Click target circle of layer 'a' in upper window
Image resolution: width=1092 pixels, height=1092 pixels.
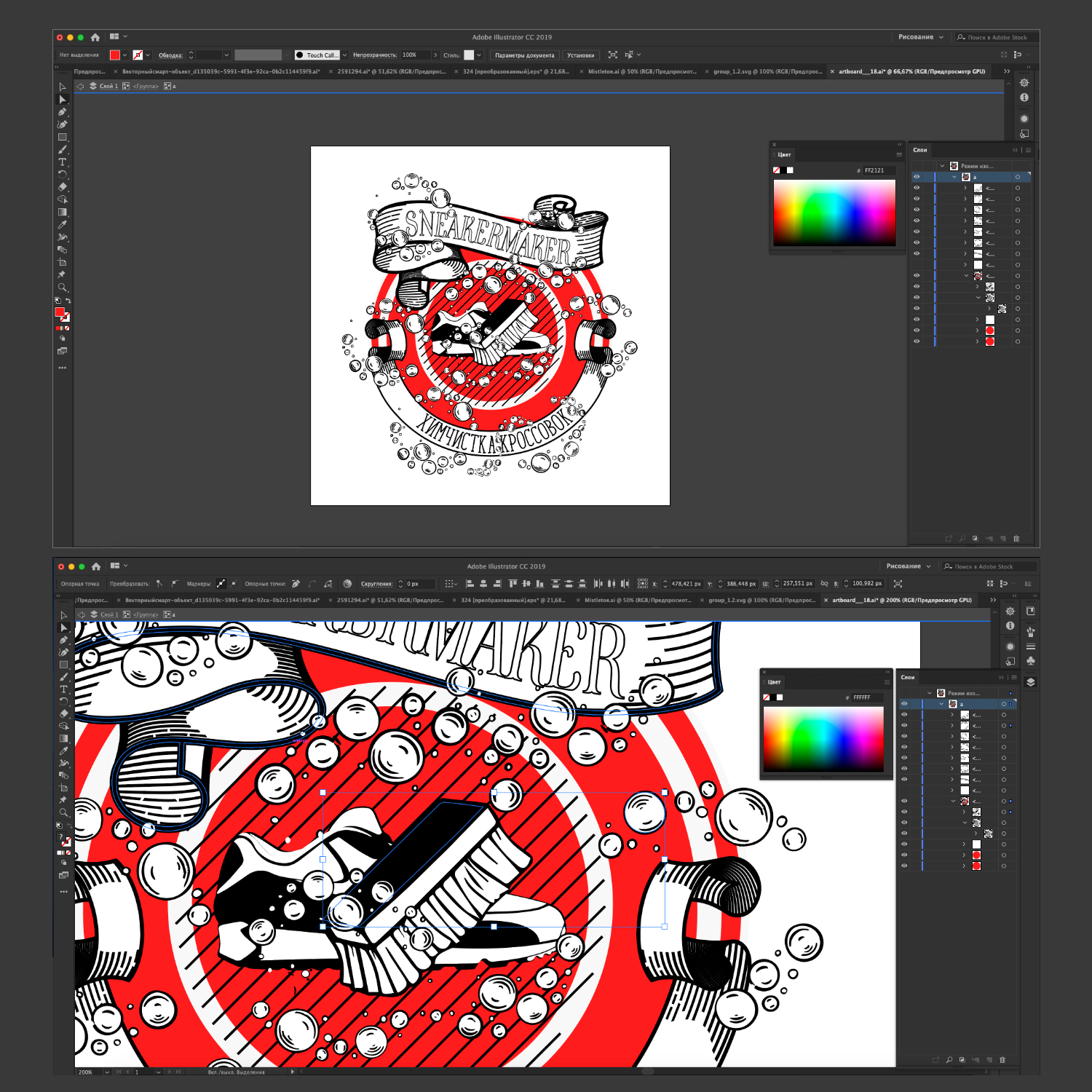click(1018, 177)
